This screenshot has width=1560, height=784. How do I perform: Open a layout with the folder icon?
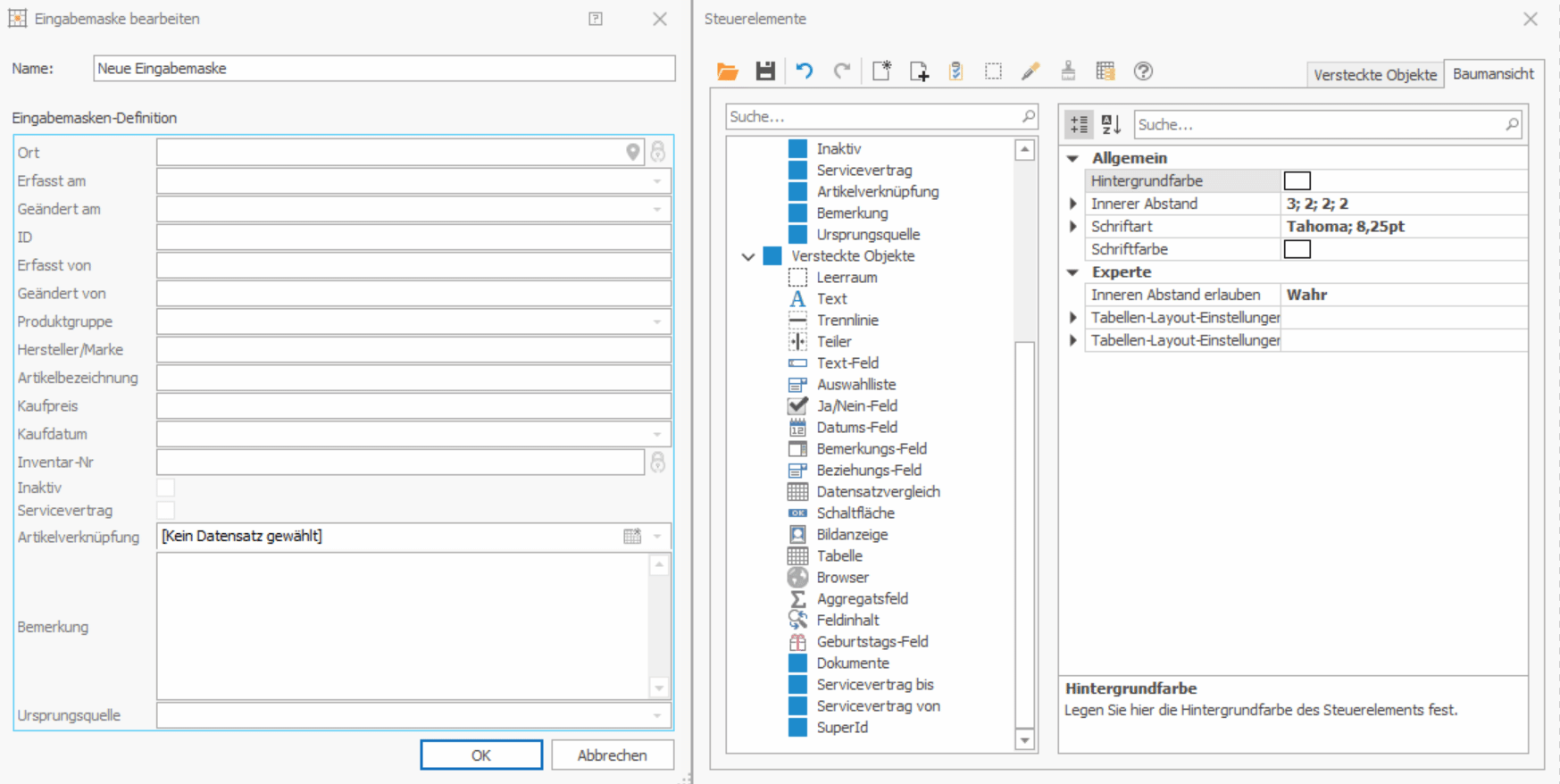[728, 71]
